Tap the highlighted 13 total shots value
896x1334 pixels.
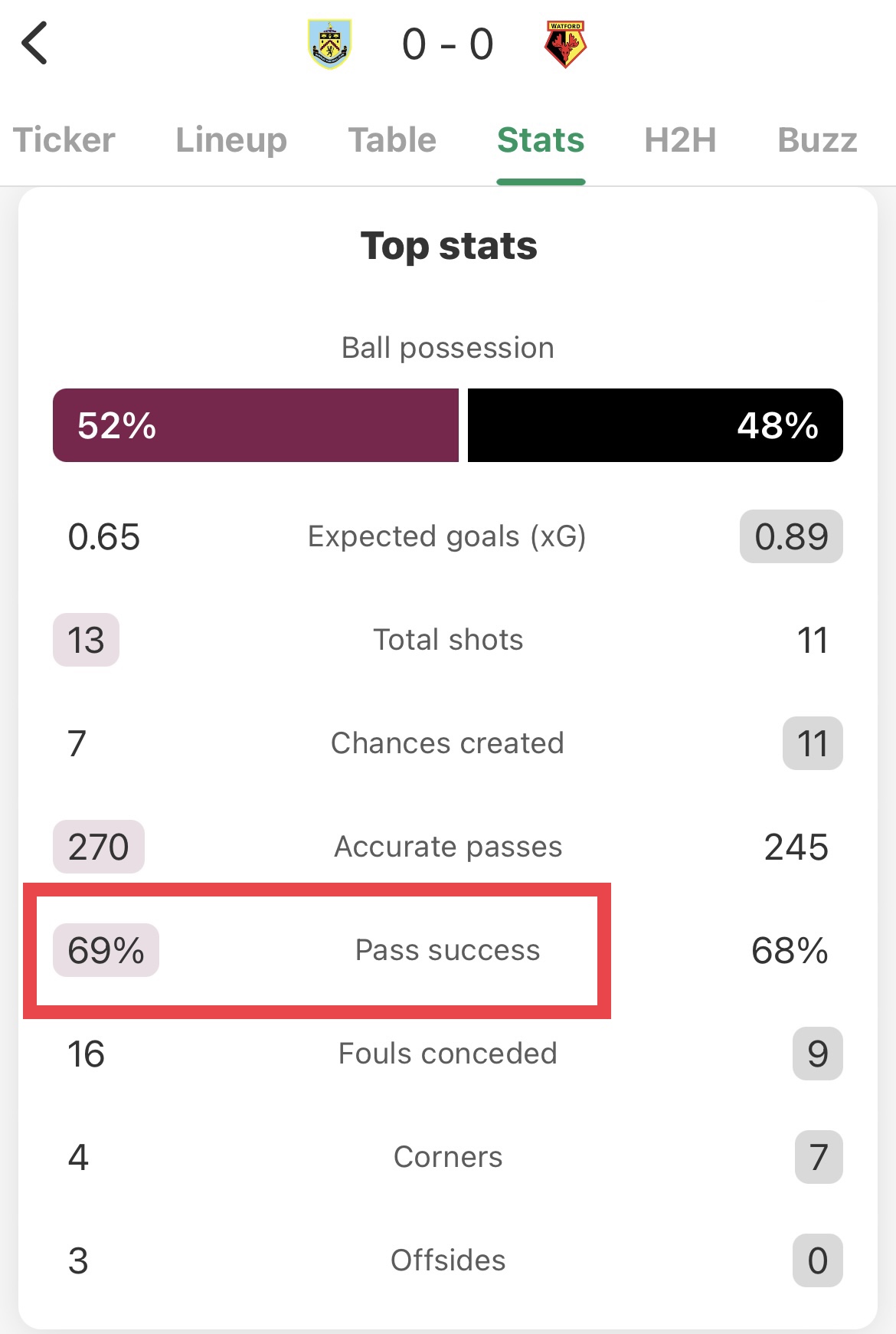click(x=86, y=640)
